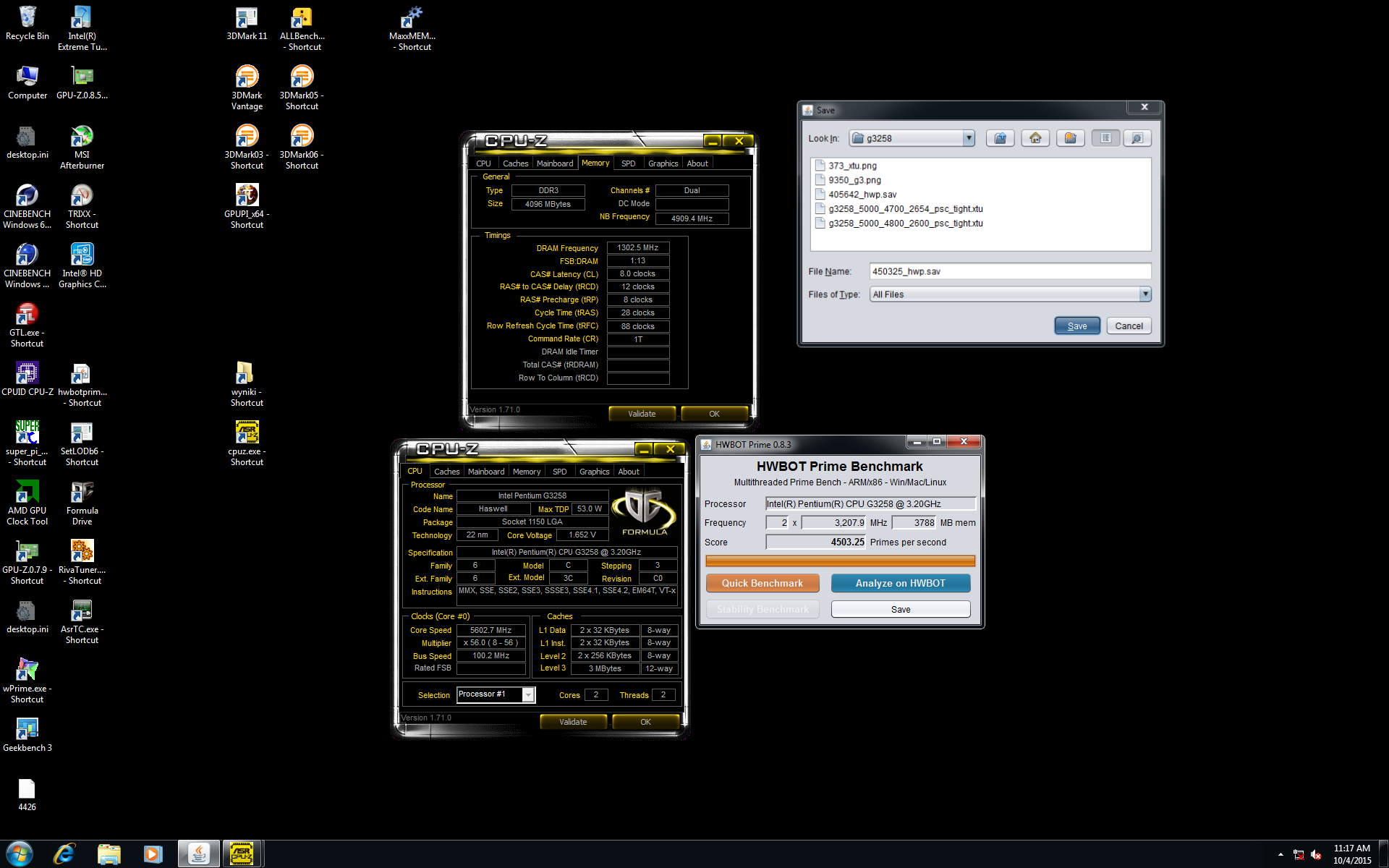The width and height of the screenshot is (1389, 868).
Task: Select g3258_5000_4800_2600_psc_tight.xtu file
Action: click(899, 224)
